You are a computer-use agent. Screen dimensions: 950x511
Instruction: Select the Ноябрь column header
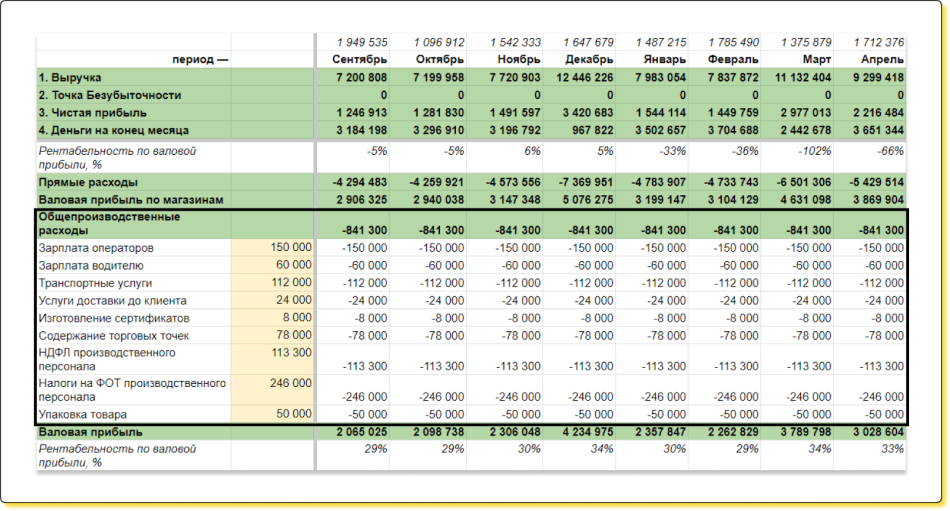click(519, 59)
